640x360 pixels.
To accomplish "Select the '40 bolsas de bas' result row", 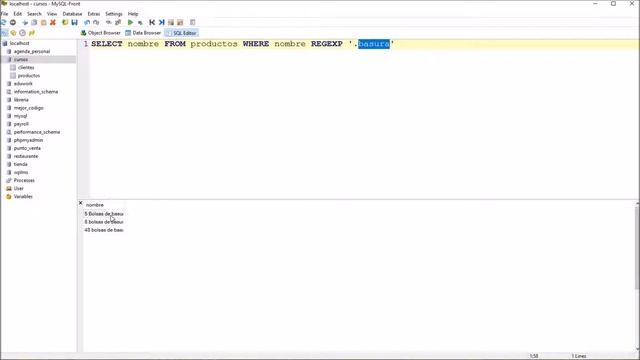I will tap(104, 230).
